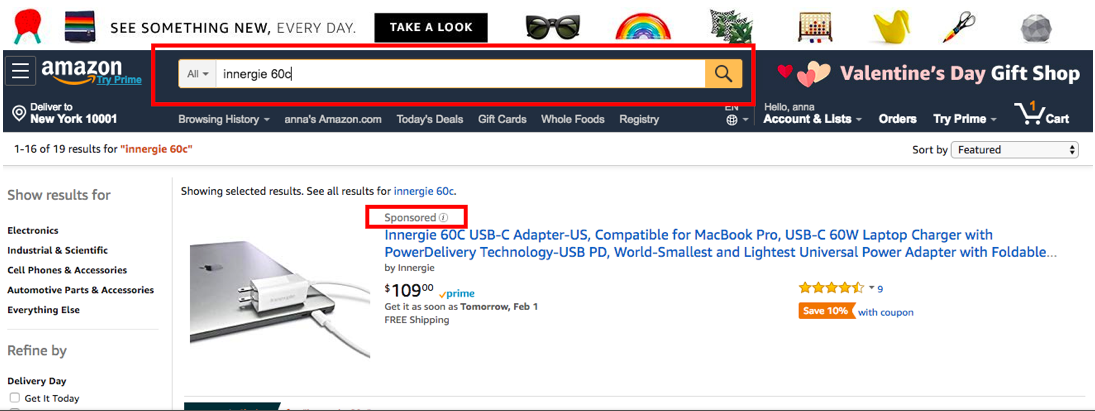Click the Try Prime link under logo
The image size is (1095, 411).
(x=119, y=80)
